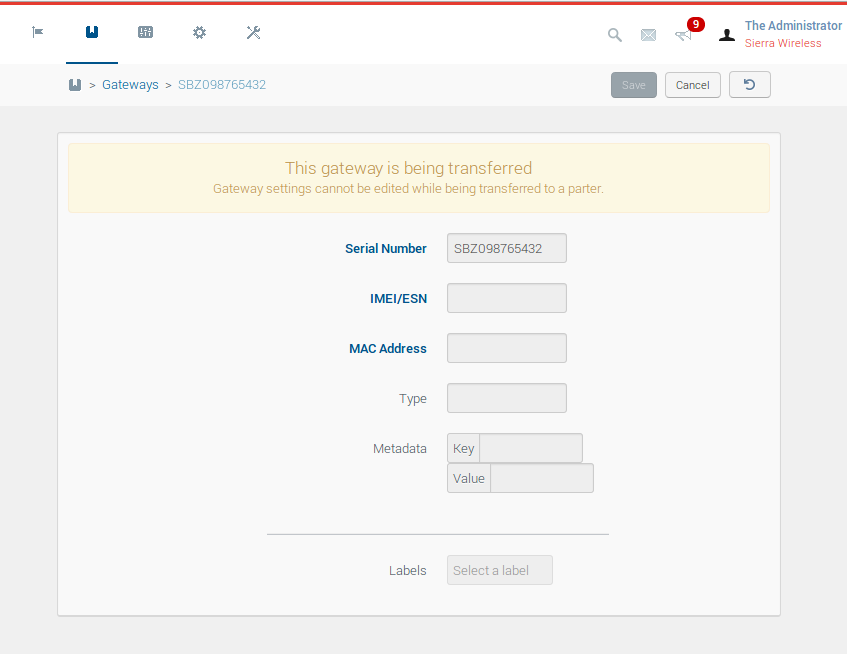Open the Type field dropdown
847x654 pixels.
pyautogui.click(x=507, y=398)
